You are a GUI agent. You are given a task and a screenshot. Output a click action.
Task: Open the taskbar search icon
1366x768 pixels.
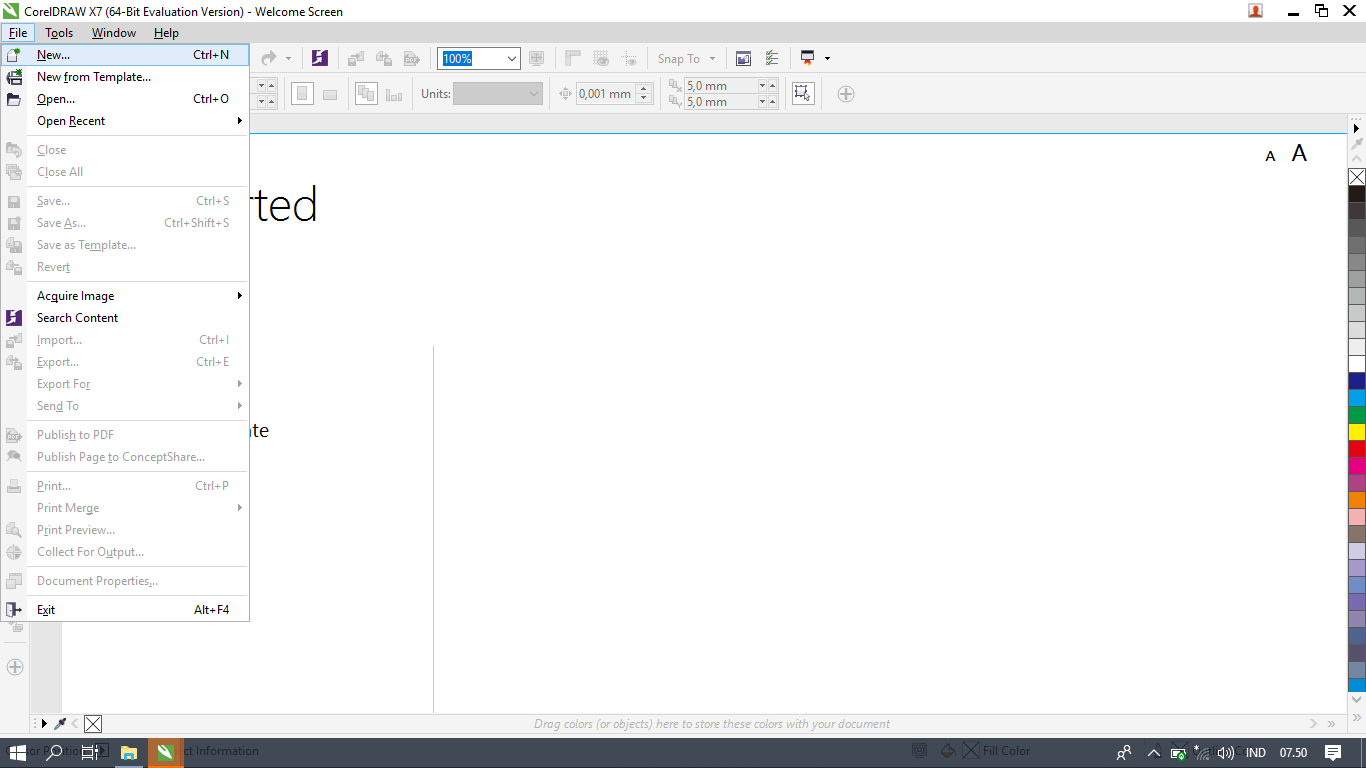click(54, 752)
